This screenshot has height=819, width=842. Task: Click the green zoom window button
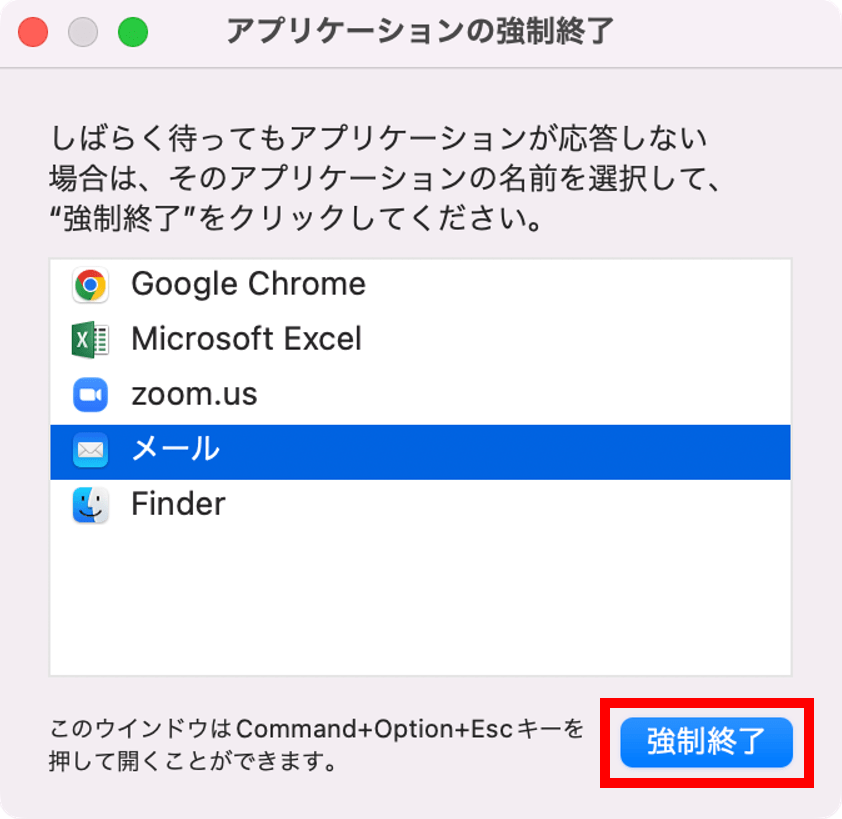click(x=133, y=33)
